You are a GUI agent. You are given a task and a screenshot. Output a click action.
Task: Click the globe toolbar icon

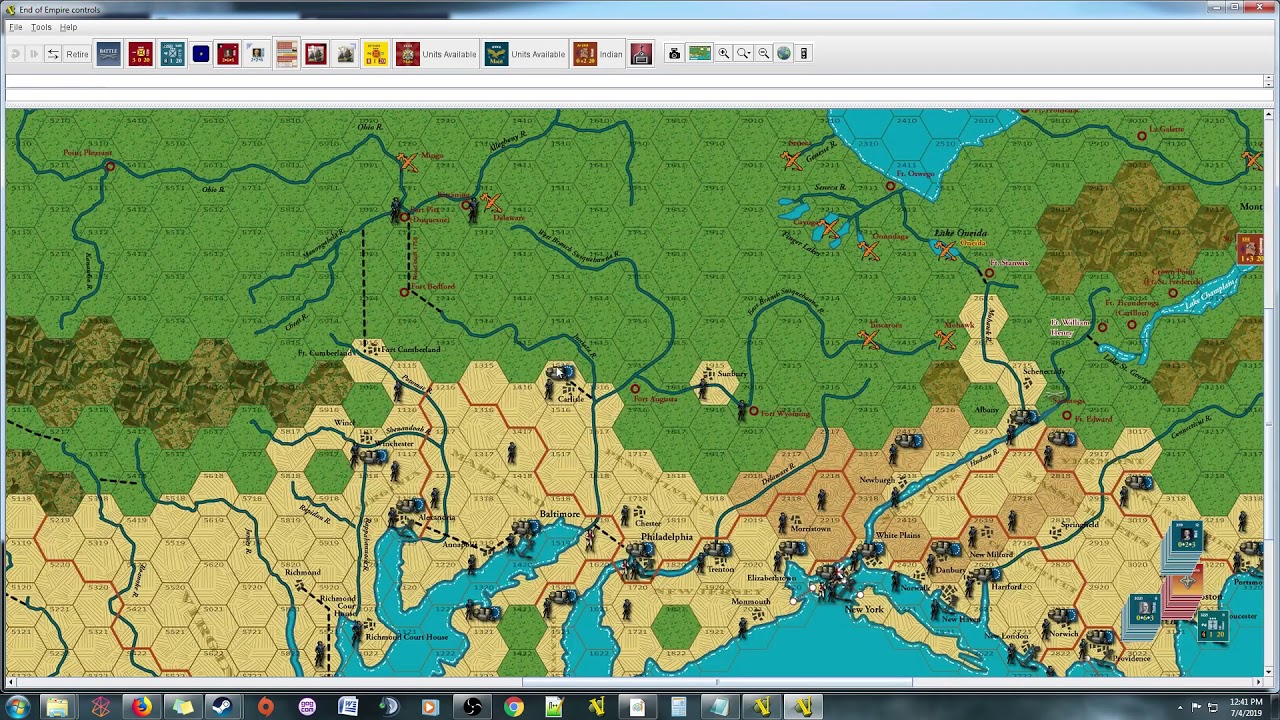point(784,54)
